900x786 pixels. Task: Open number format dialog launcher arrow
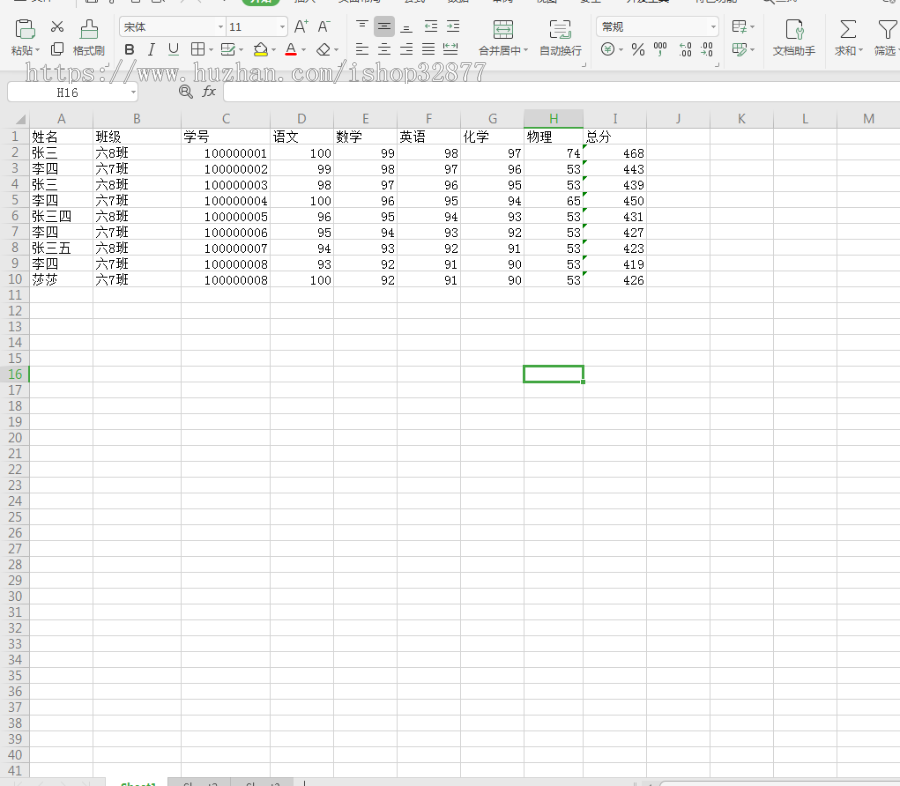pyautogui.click(x=717, y=65)
